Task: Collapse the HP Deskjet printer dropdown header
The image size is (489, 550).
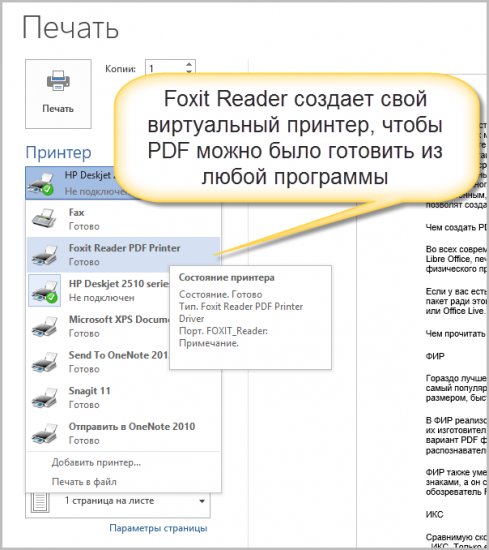Action: tap(70, 183)
